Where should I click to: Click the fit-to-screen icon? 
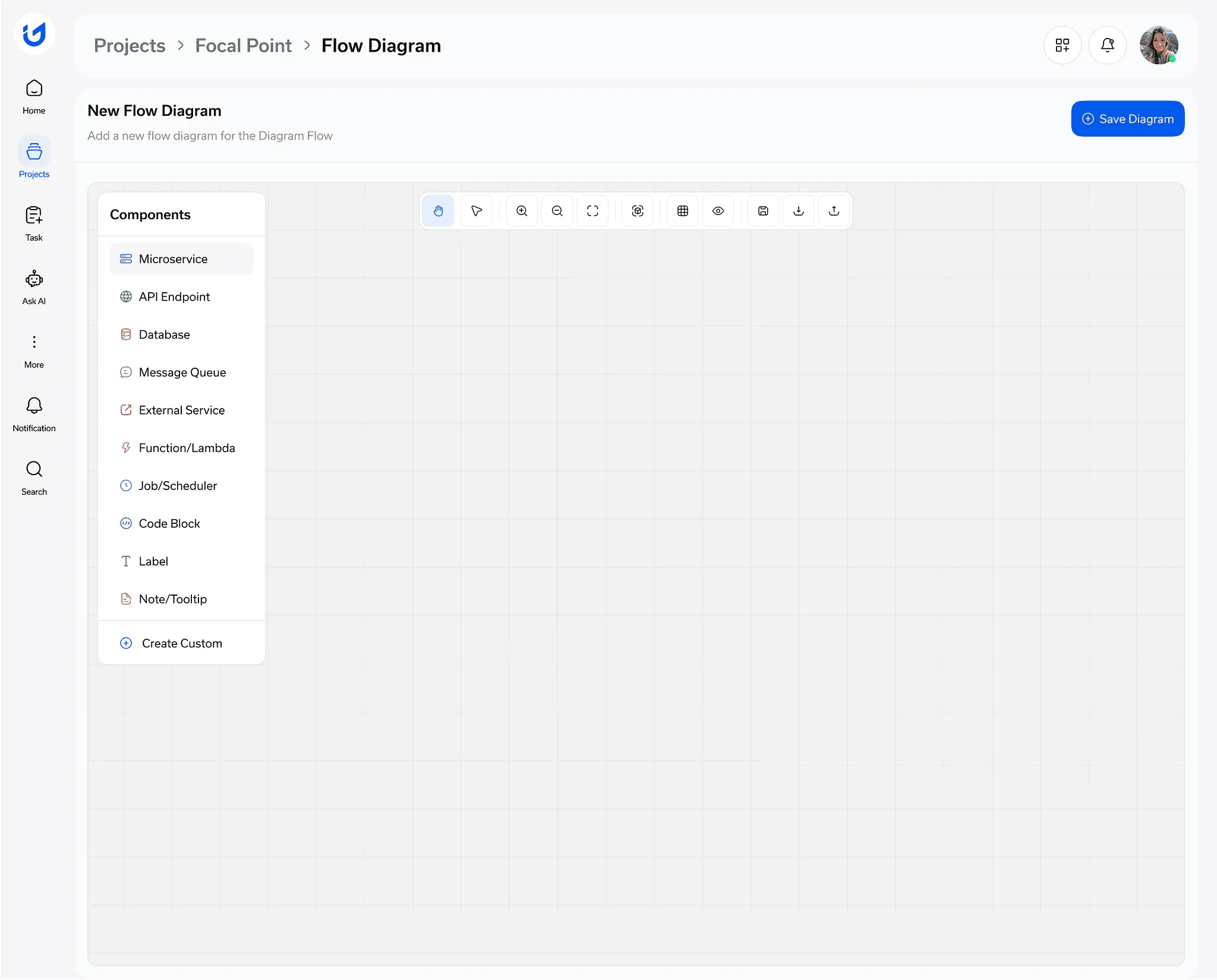(x=592, y=211)
